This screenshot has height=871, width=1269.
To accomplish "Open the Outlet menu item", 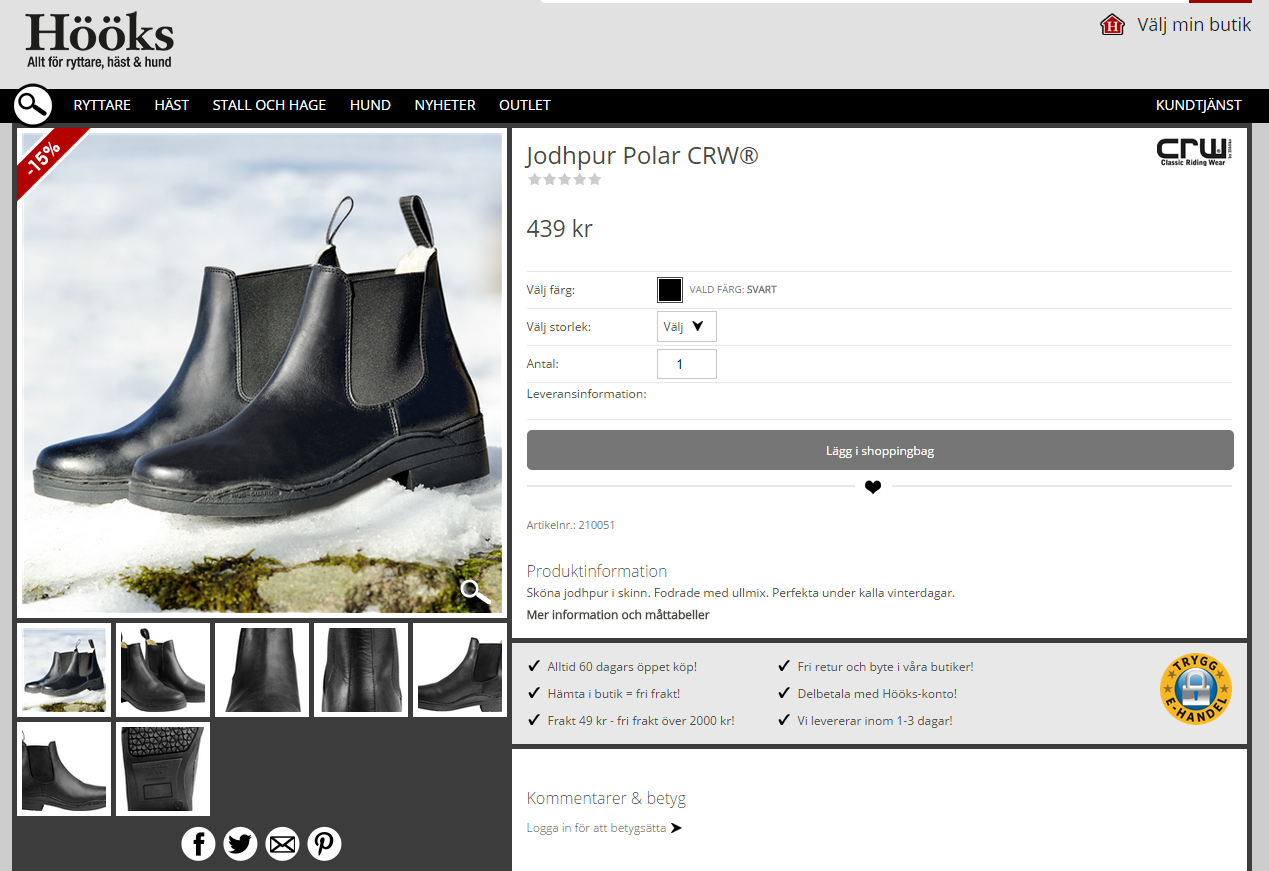I will [x=524, y=105].
